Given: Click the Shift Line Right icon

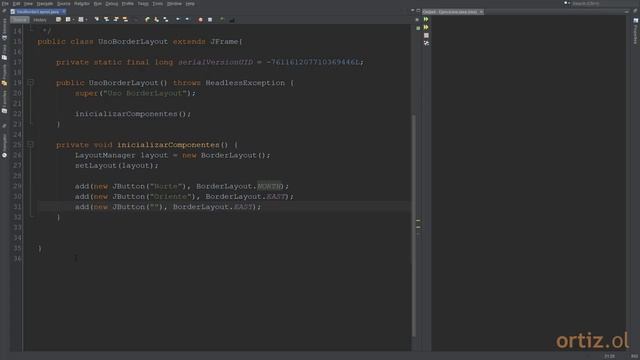Looking at the screenshot, I should [187, 19].
